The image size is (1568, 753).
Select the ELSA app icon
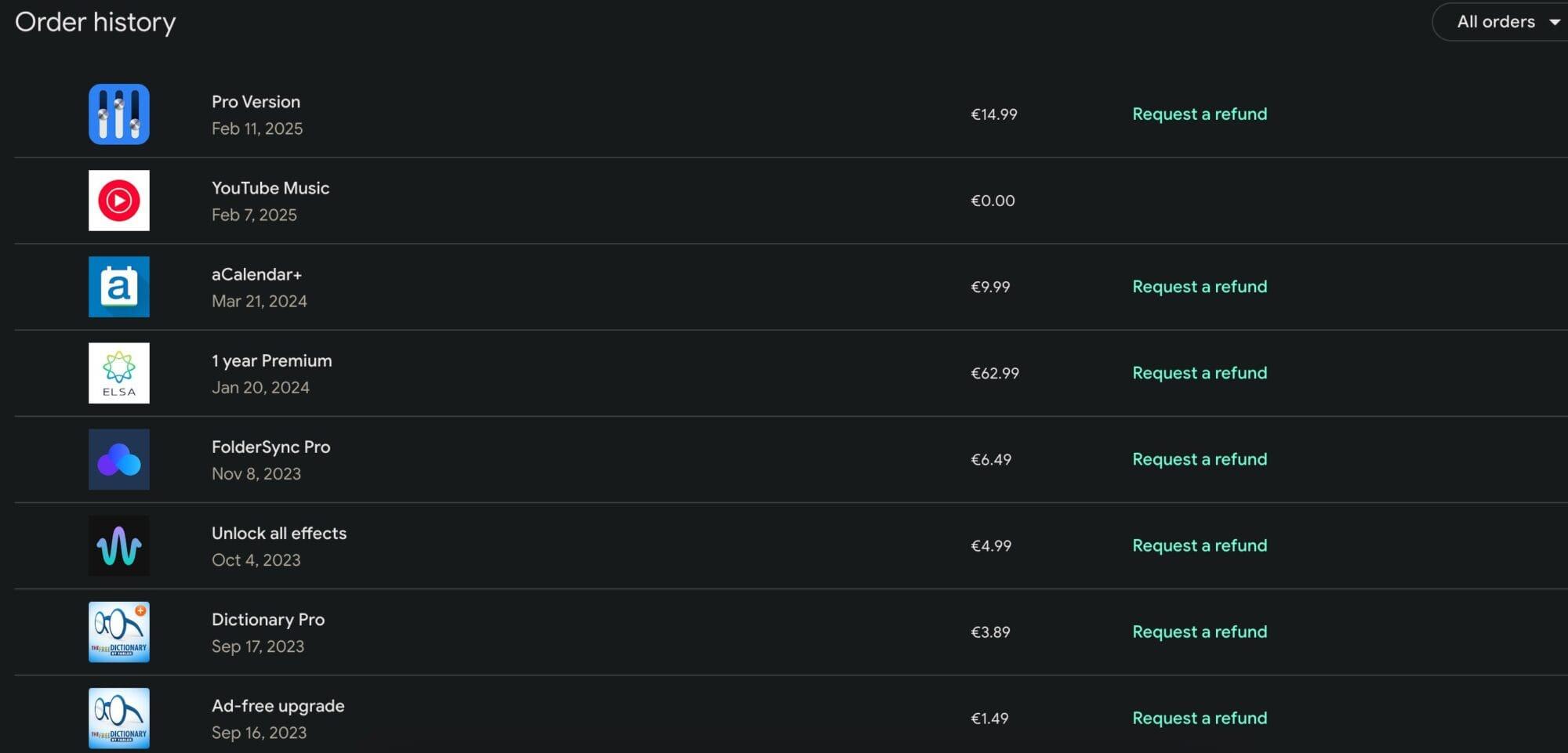(119, 373)
